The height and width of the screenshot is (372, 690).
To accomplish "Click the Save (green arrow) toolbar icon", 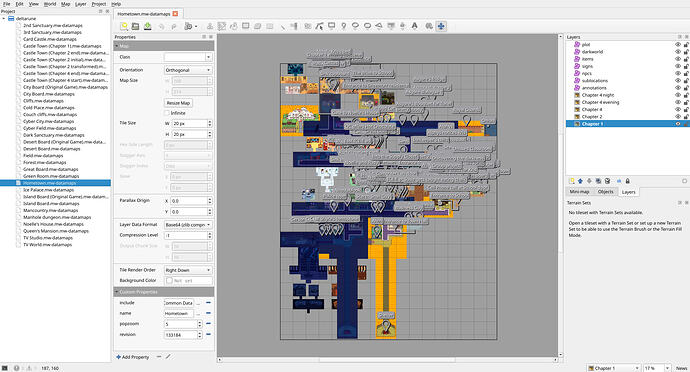I will coord(147,26).
